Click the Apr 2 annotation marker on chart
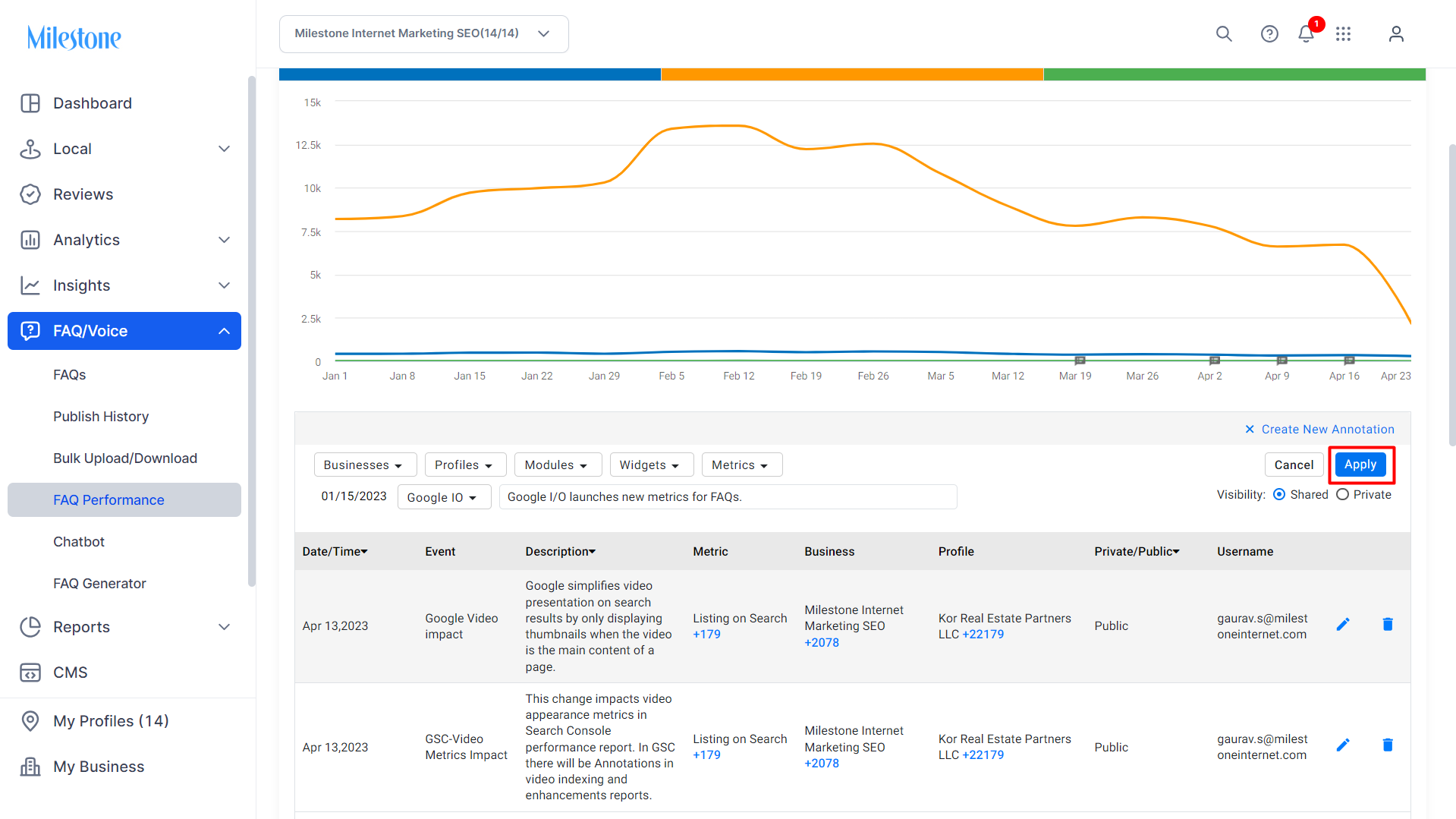The width and height of the screenshot is (1456, 819). click(1215, 361)
